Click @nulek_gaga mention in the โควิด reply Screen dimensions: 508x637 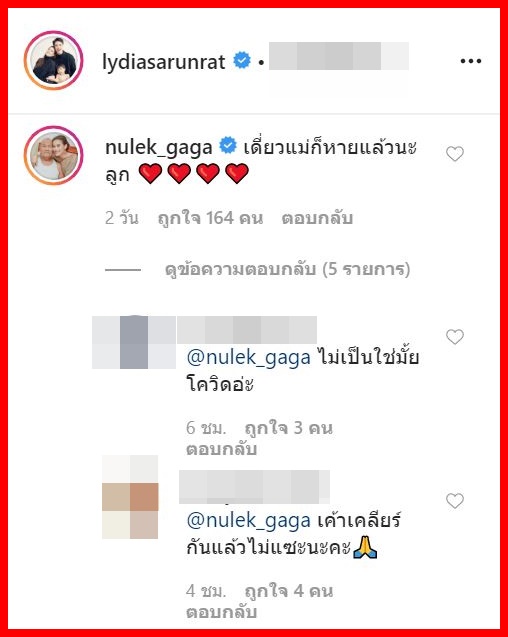coord(248,358)
